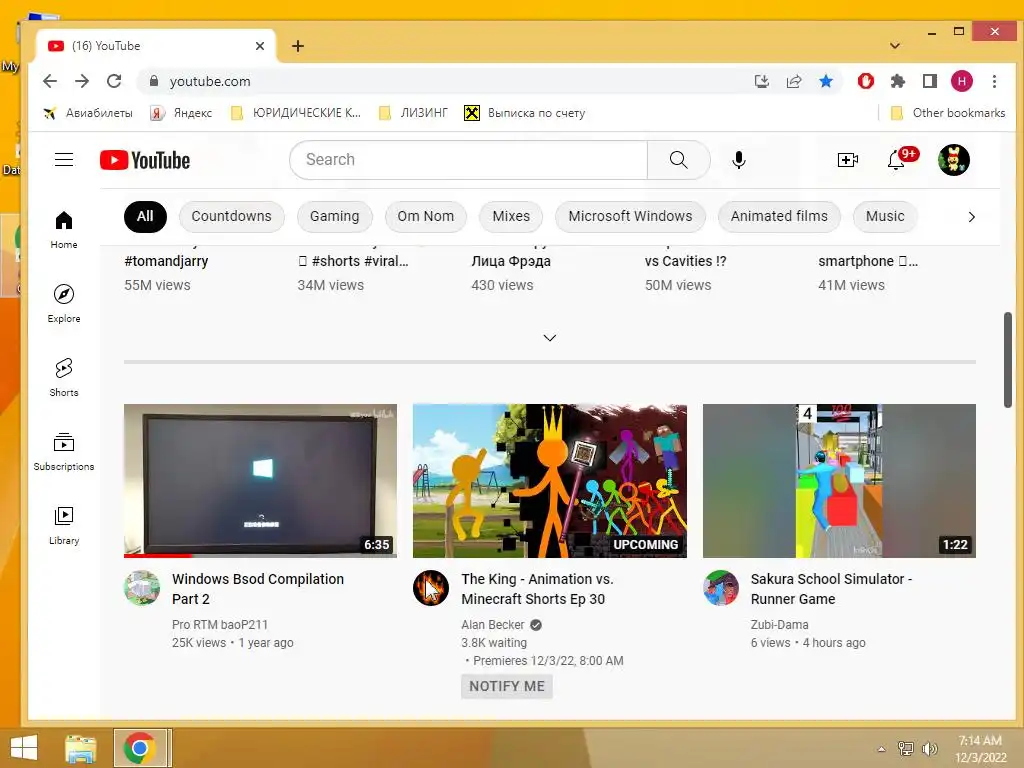Open the YouTube hamburger guide menu

click(63, 159)
